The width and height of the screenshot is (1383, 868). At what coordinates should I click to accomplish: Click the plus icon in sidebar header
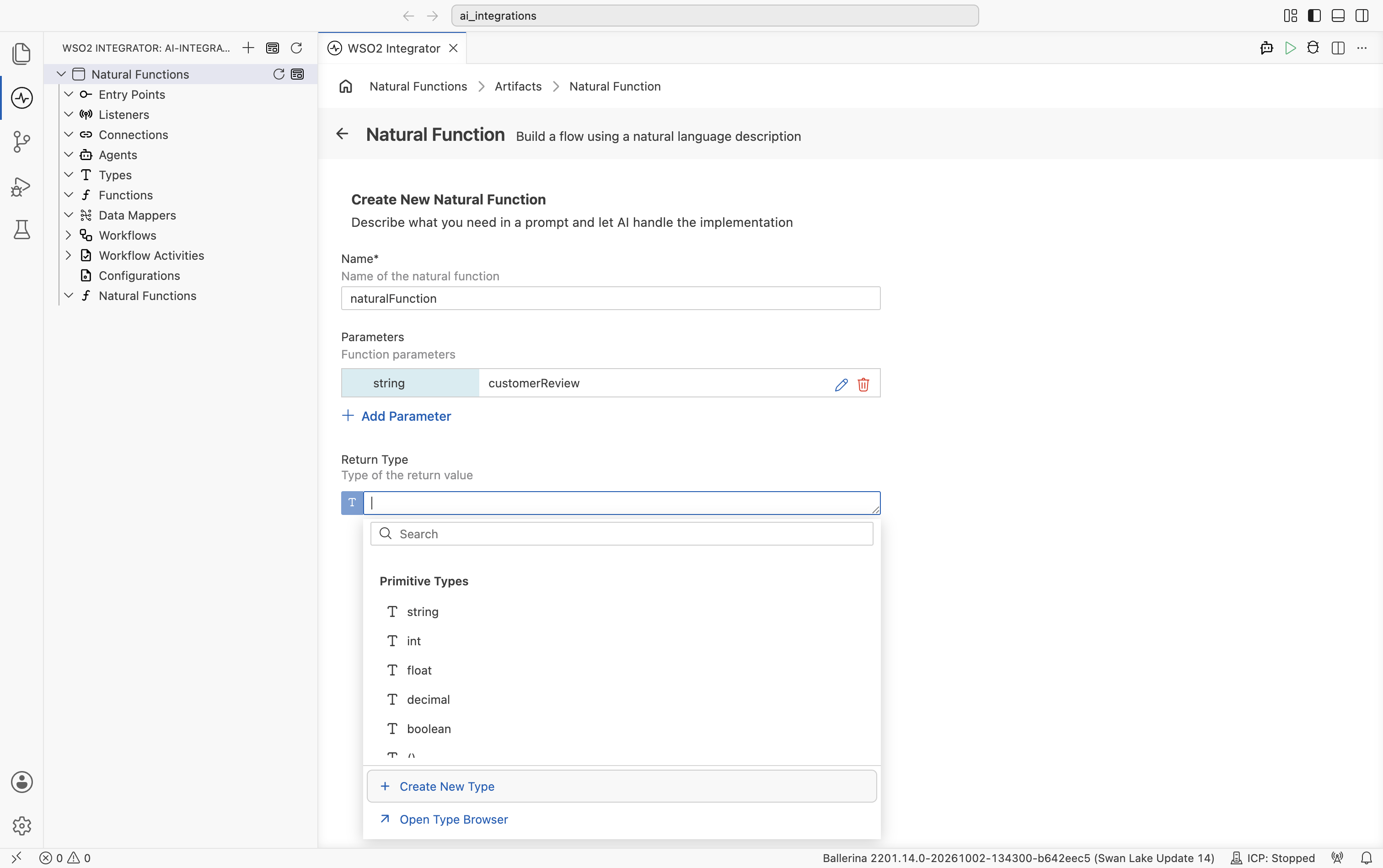coord(248,48)
